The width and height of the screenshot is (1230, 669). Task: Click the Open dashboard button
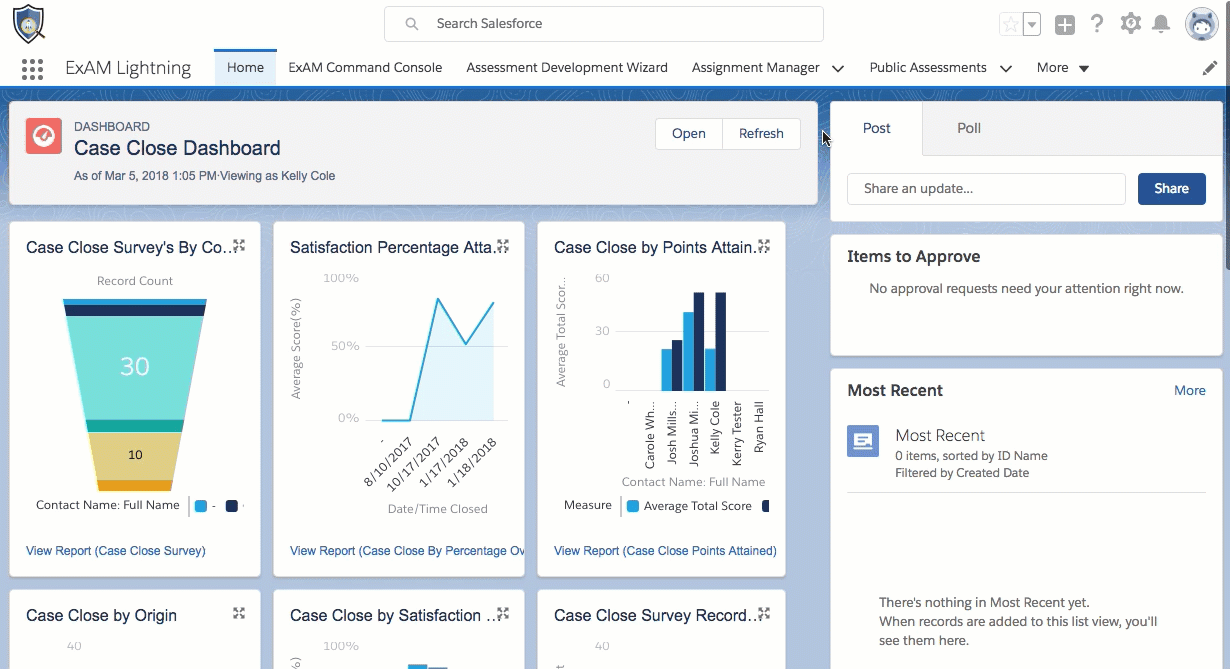pyautogui.click(x=689, y=134)
